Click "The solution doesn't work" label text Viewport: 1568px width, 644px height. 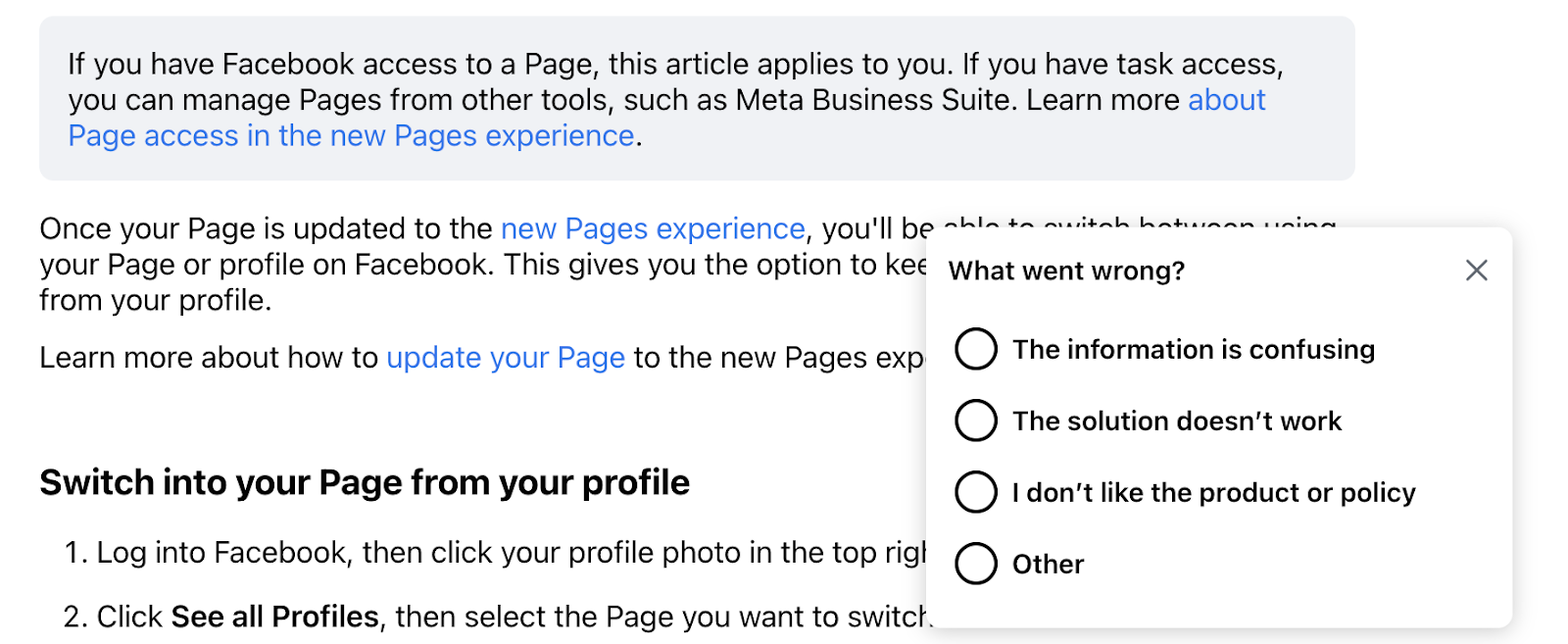pyautogui.click(x=1177, y=421)
